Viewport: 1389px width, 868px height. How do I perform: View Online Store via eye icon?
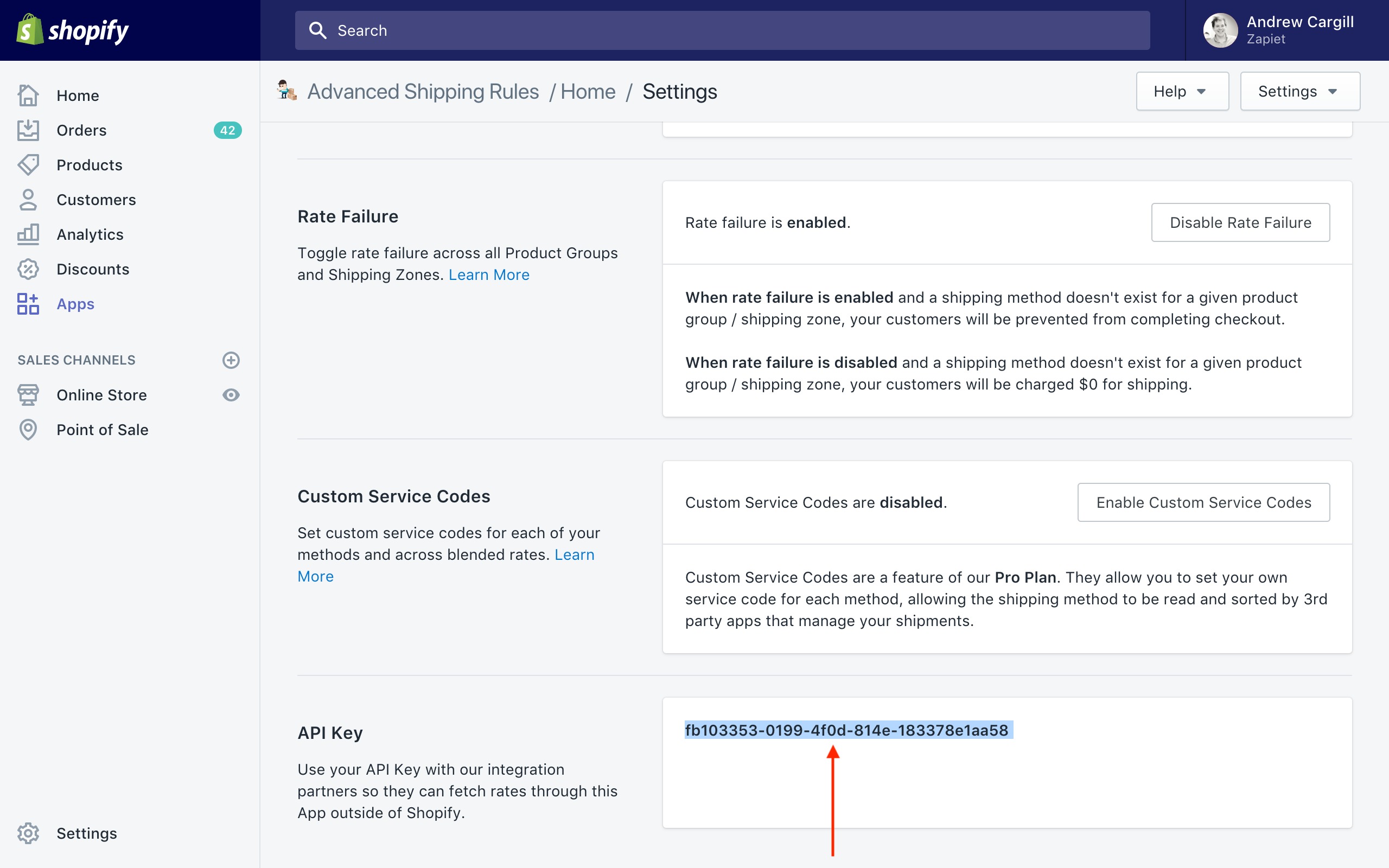231,395
